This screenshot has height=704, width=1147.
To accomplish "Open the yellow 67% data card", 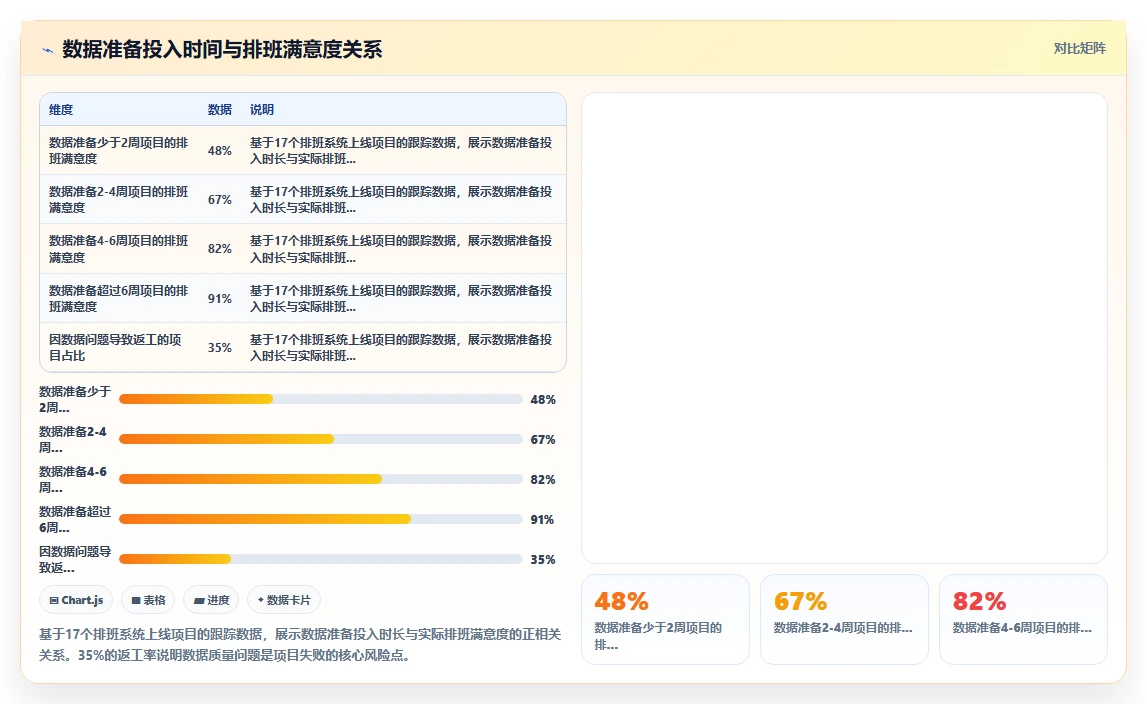I will click(844, 619).
